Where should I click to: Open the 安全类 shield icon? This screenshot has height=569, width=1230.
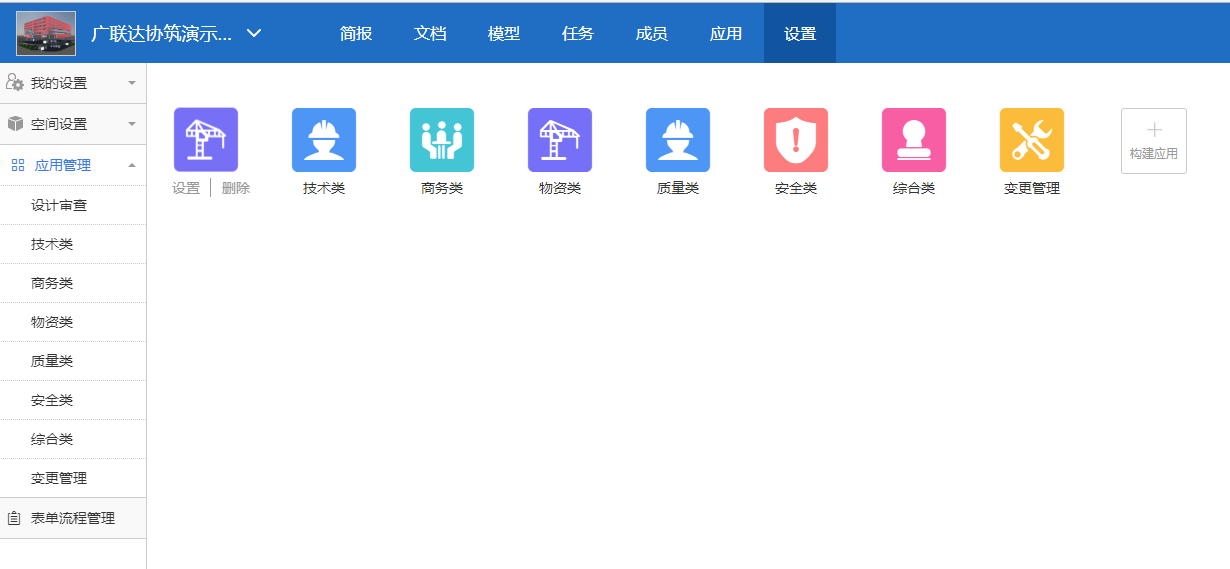coord(795,140)
